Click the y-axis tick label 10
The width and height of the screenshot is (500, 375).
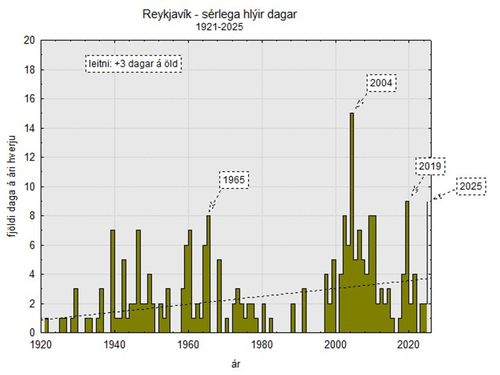[30, 187]
